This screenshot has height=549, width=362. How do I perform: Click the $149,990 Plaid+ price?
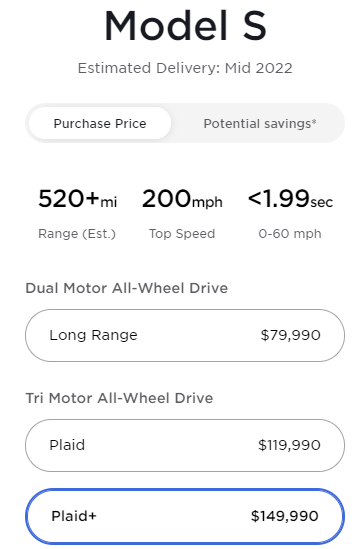tap(285, 516)
